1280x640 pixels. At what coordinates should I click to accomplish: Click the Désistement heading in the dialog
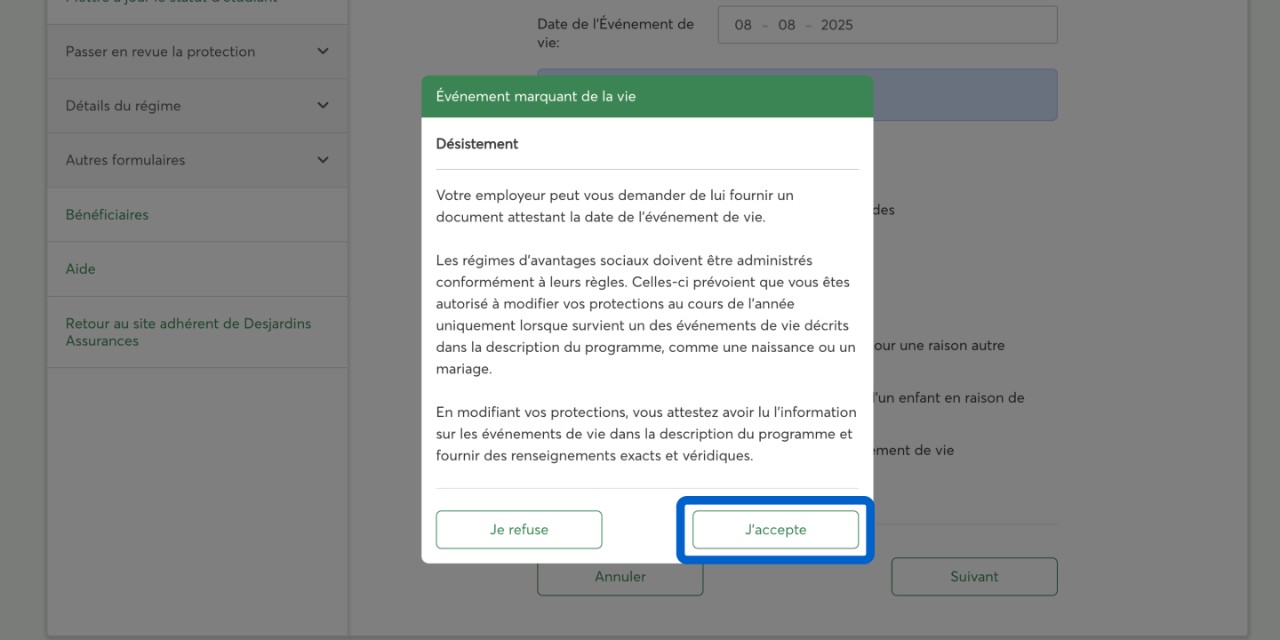coord(477,144)
